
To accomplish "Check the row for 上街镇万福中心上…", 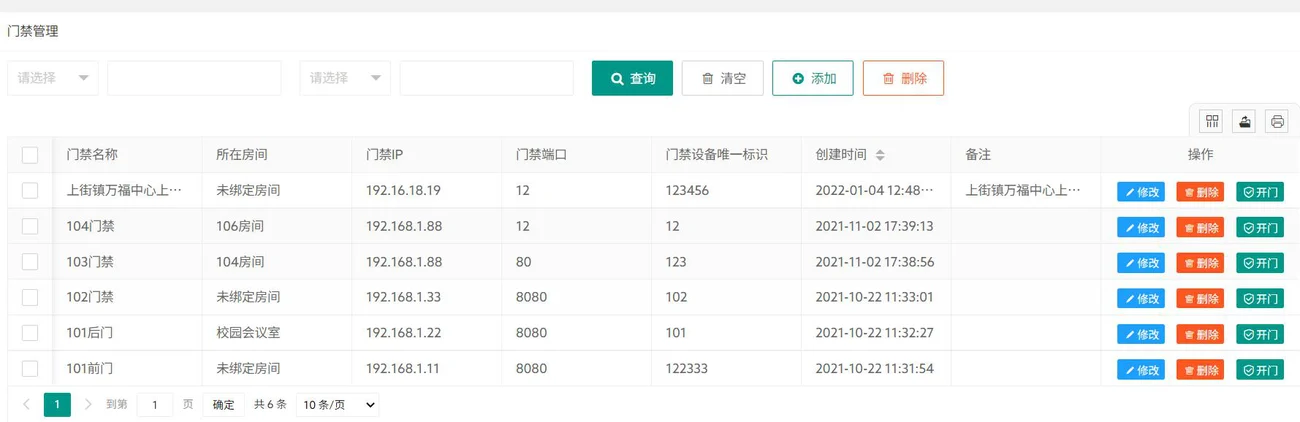I will (x=30, y=190).
